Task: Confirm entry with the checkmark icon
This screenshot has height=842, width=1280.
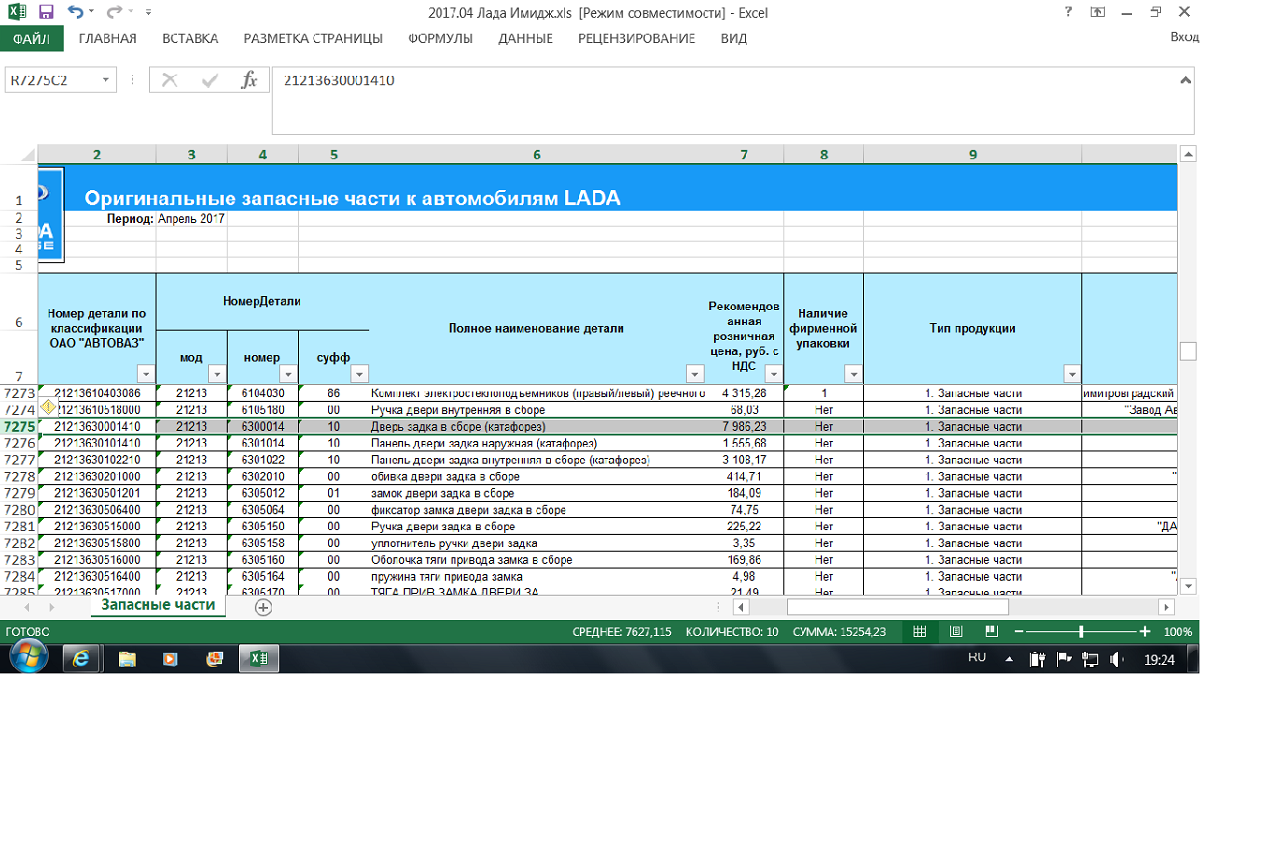Action: 210,80
